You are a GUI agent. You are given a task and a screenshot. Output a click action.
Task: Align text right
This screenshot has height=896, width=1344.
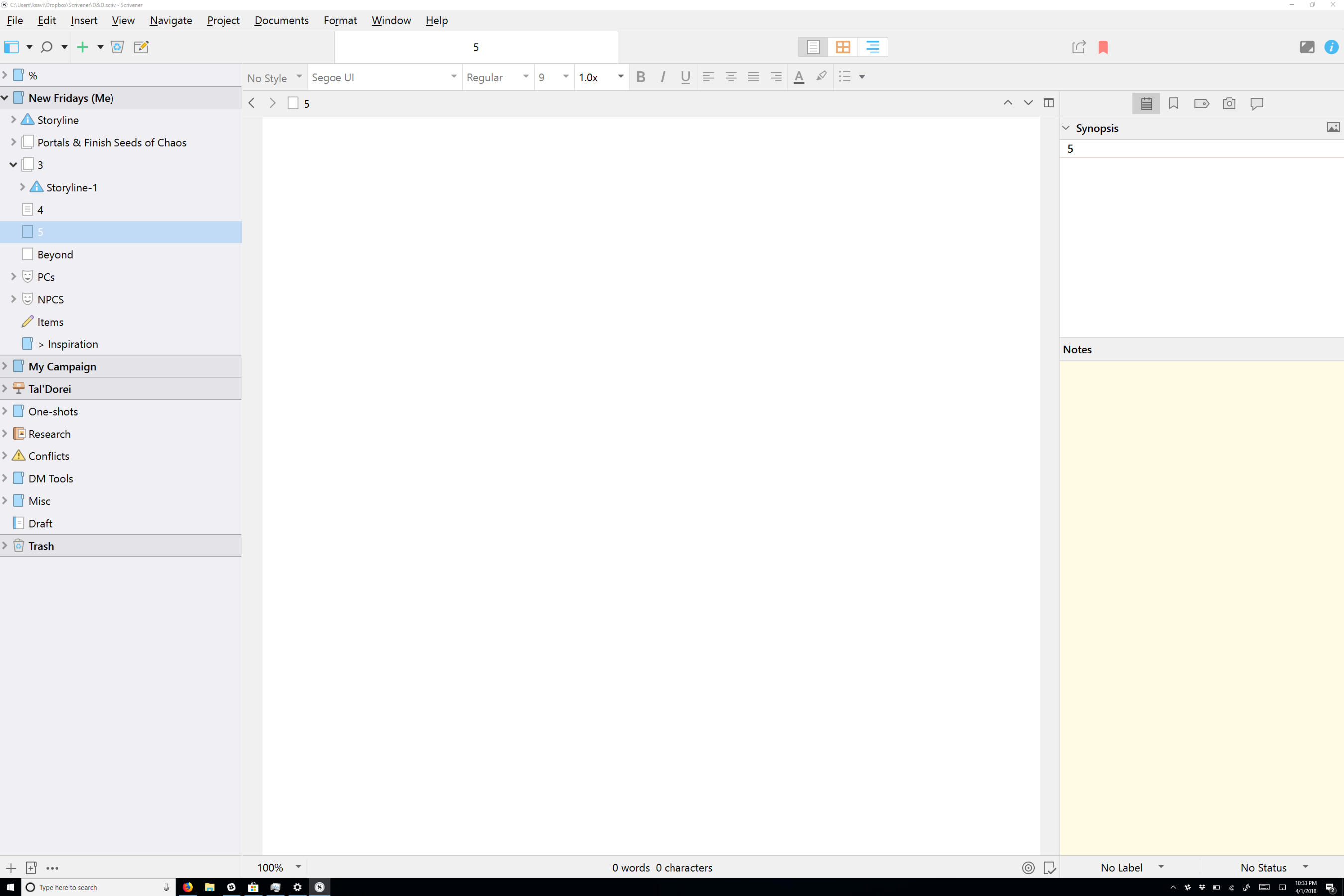(x=776, y=77)
